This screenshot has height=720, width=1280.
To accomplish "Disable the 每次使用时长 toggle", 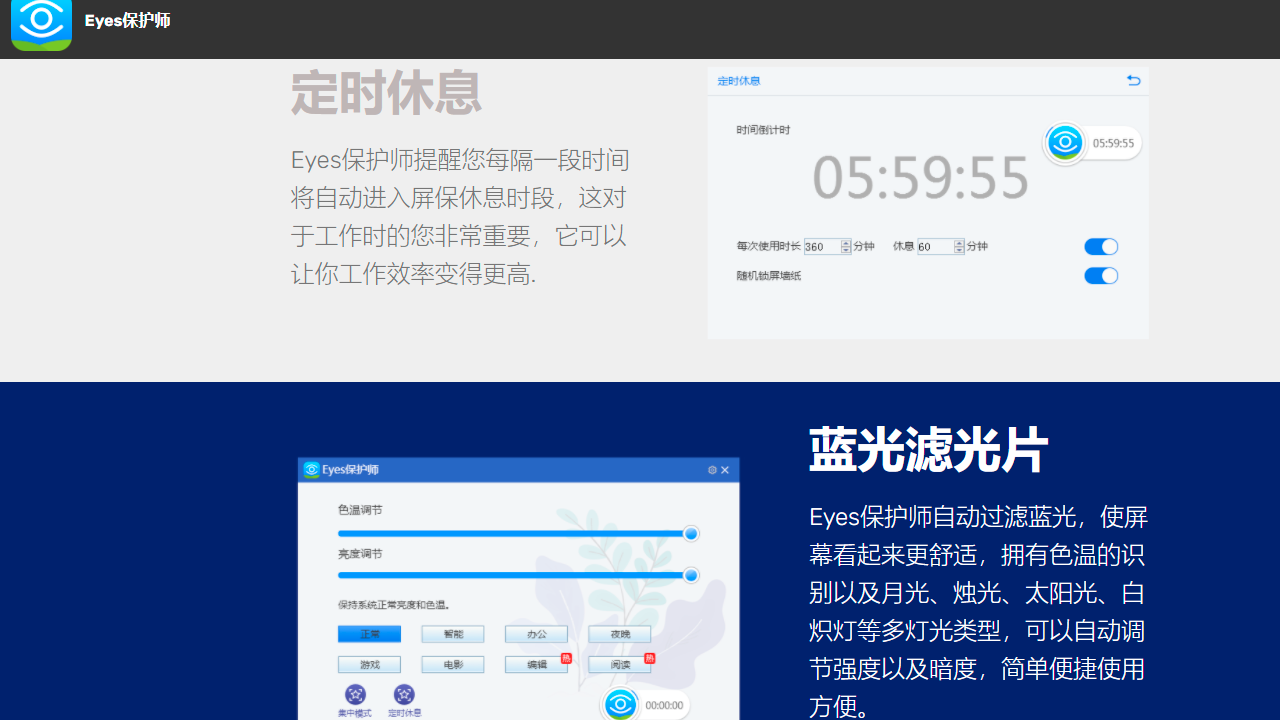I will coord(1101,246).
